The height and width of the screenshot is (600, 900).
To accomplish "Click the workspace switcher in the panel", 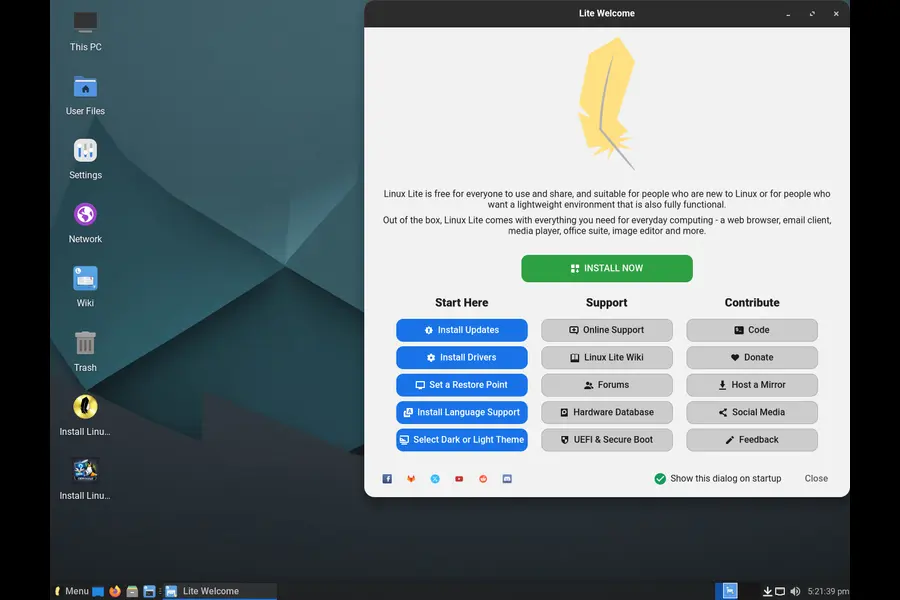I will coord(737,591).
